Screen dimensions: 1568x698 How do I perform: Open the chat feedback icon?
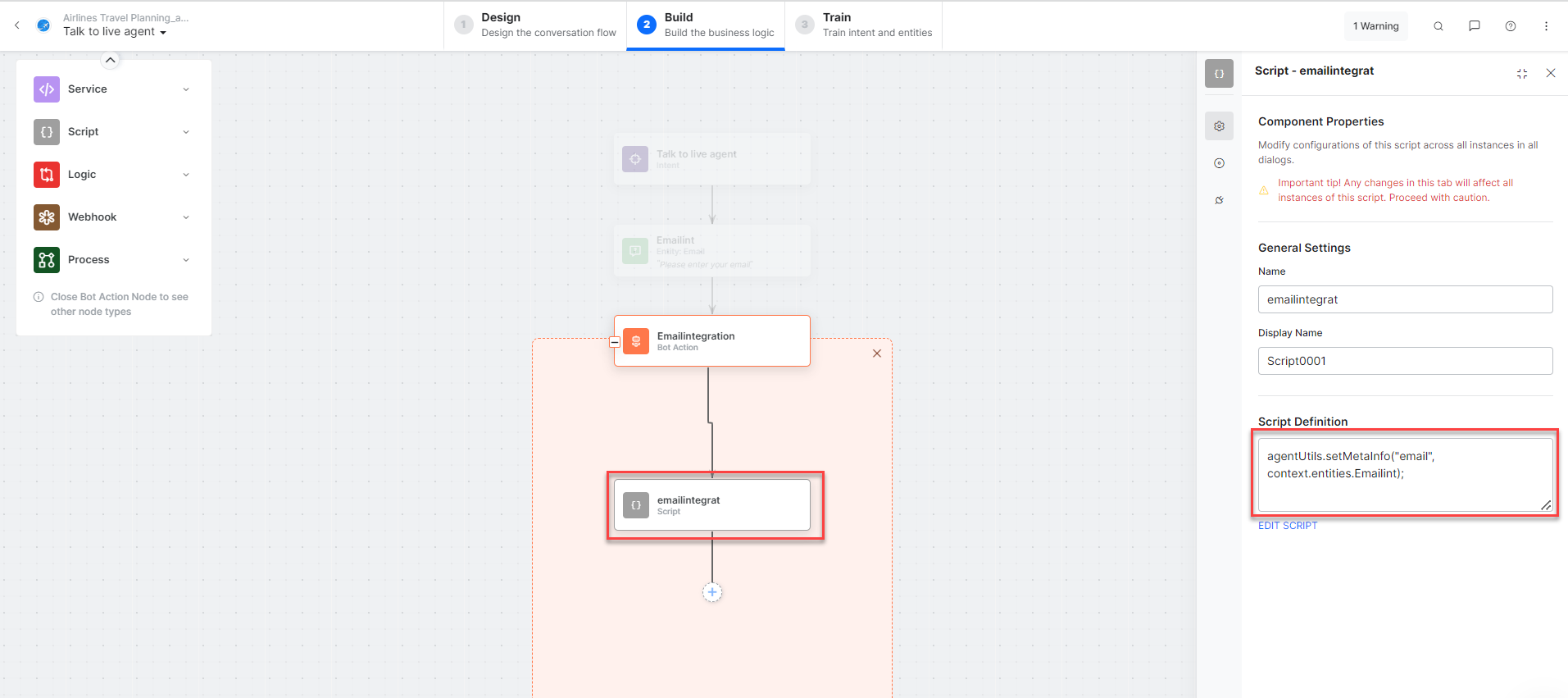(x=1474, y=26)
